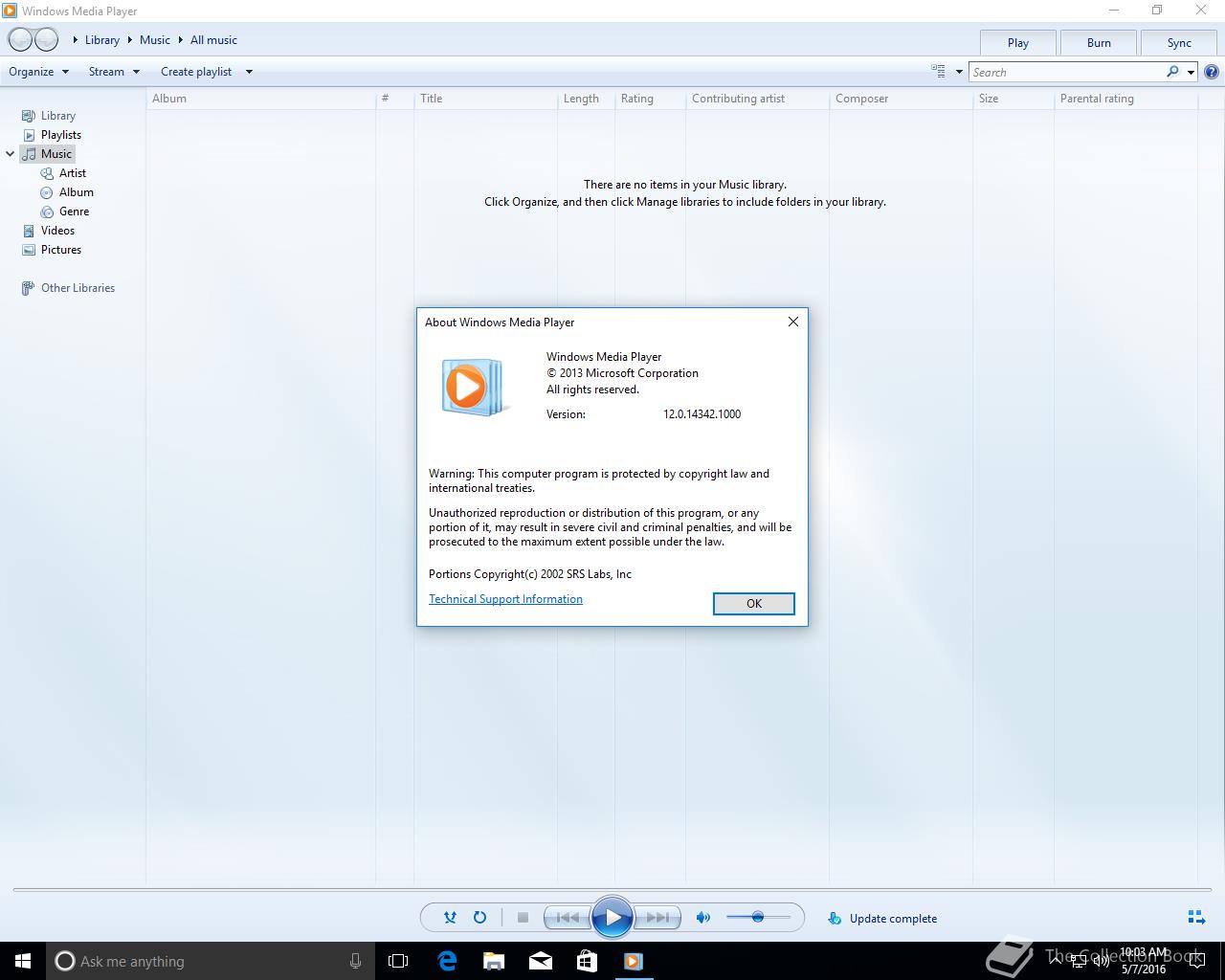Toggle repeat playback
The height and width of the screenshot is (980, 1225).
tap(479, 918)
